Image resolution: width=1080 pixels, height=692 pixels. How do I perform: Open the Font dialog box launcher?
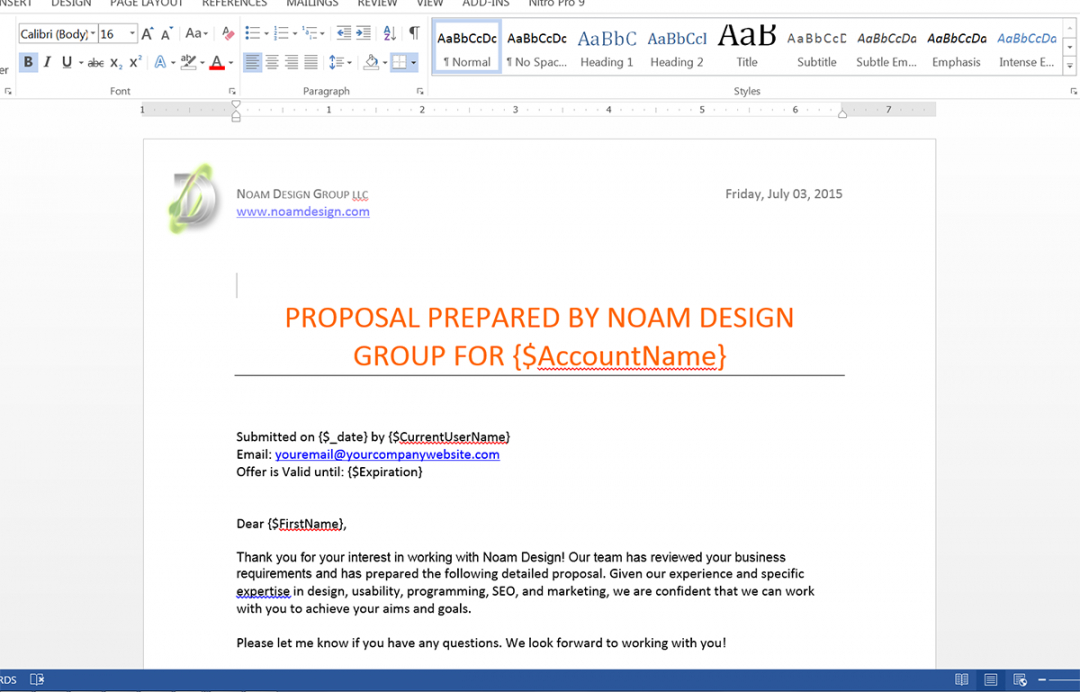pyautogui.click(x=232, y=91)
